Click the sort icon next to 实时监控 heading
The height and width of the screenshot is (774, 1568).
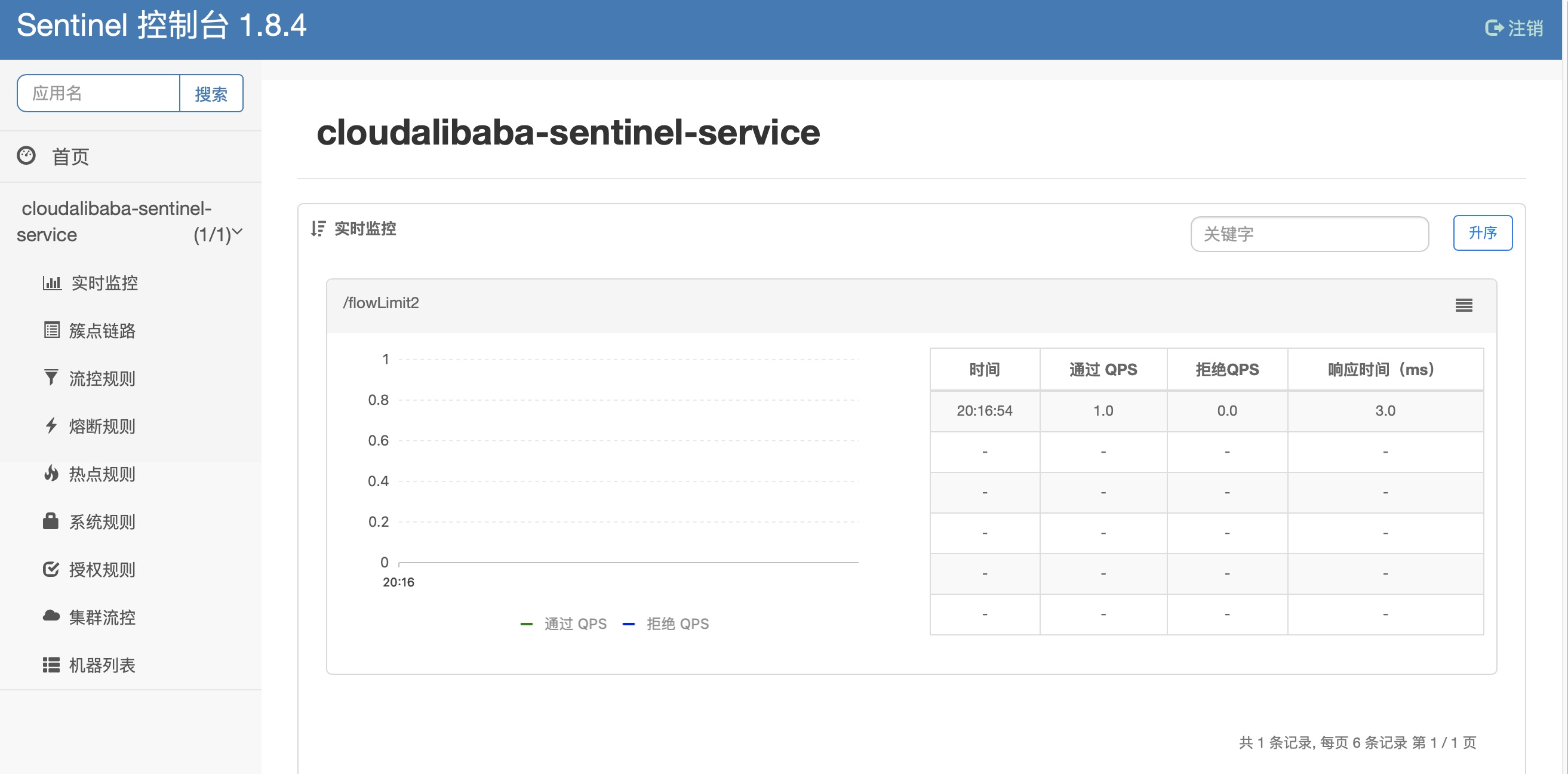[x=318, y=229]
